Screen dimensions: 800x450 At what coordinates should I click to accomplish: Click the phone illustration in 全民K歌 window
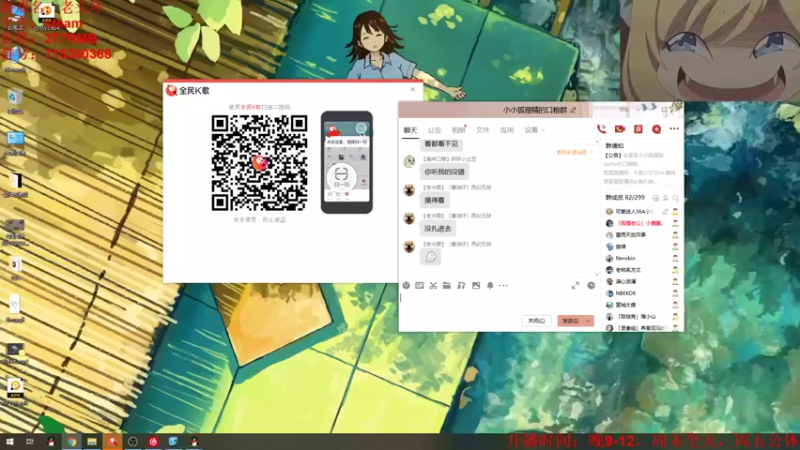coord(346,162)
